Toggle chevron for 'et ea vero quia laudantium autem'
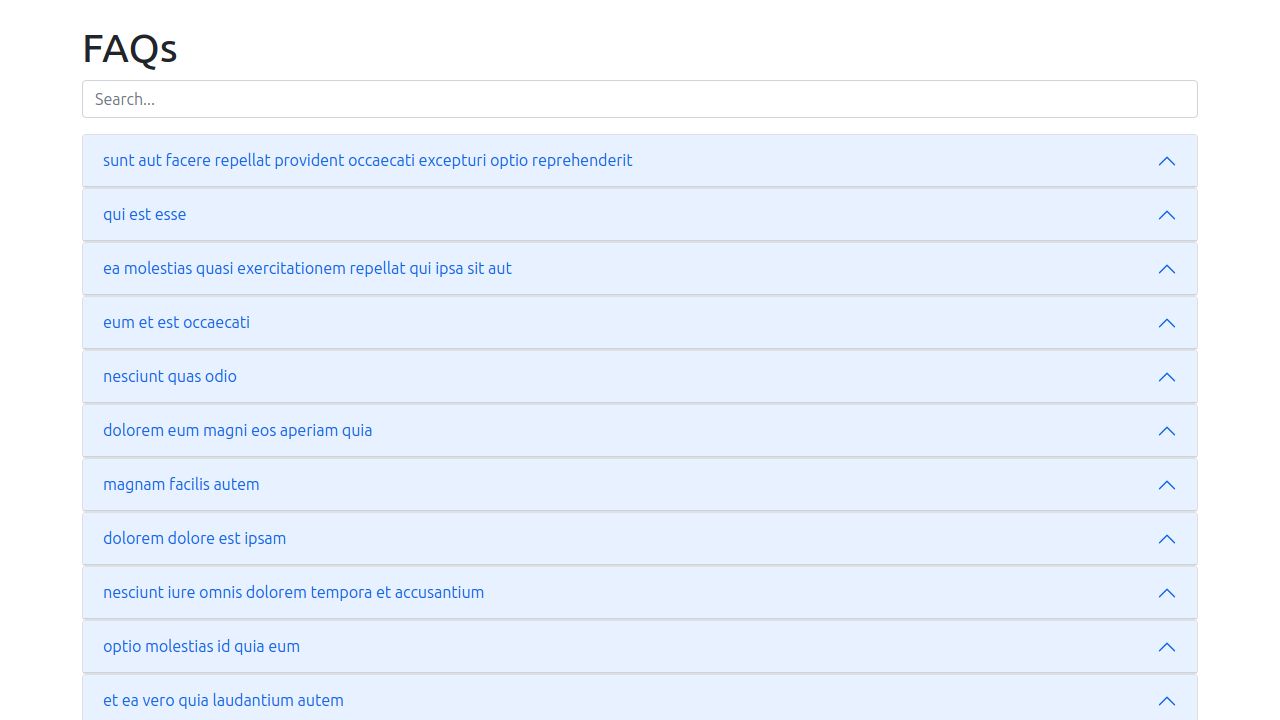Image resolution: width=1280 pixels, height=720 pixels. 1167,701
